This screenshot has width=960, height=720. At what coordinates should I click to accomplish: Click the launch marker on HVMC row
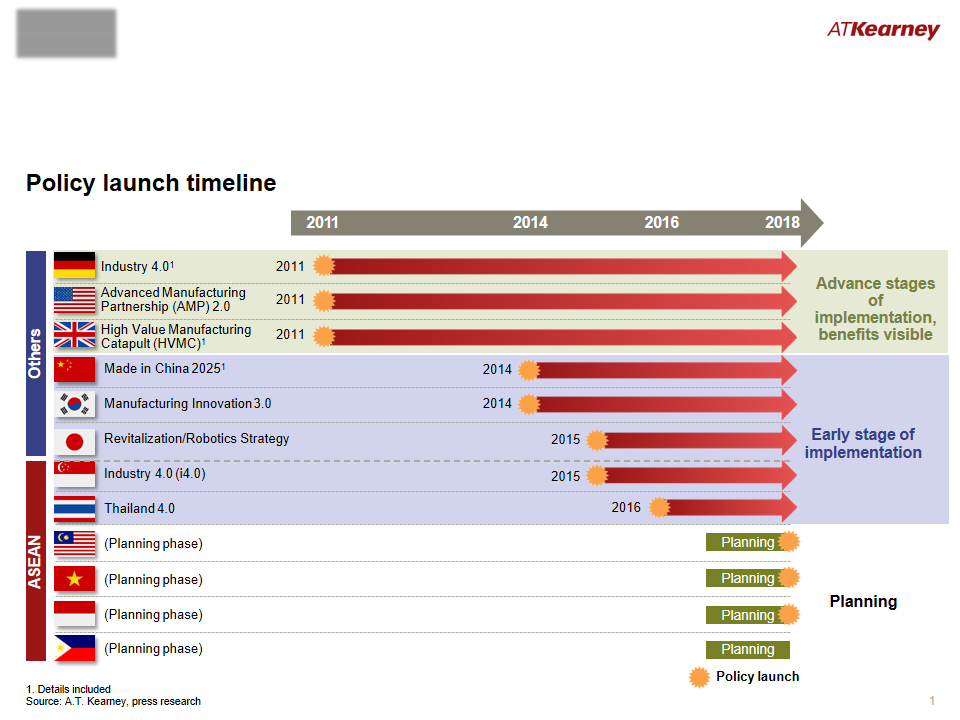click(324, 336)
